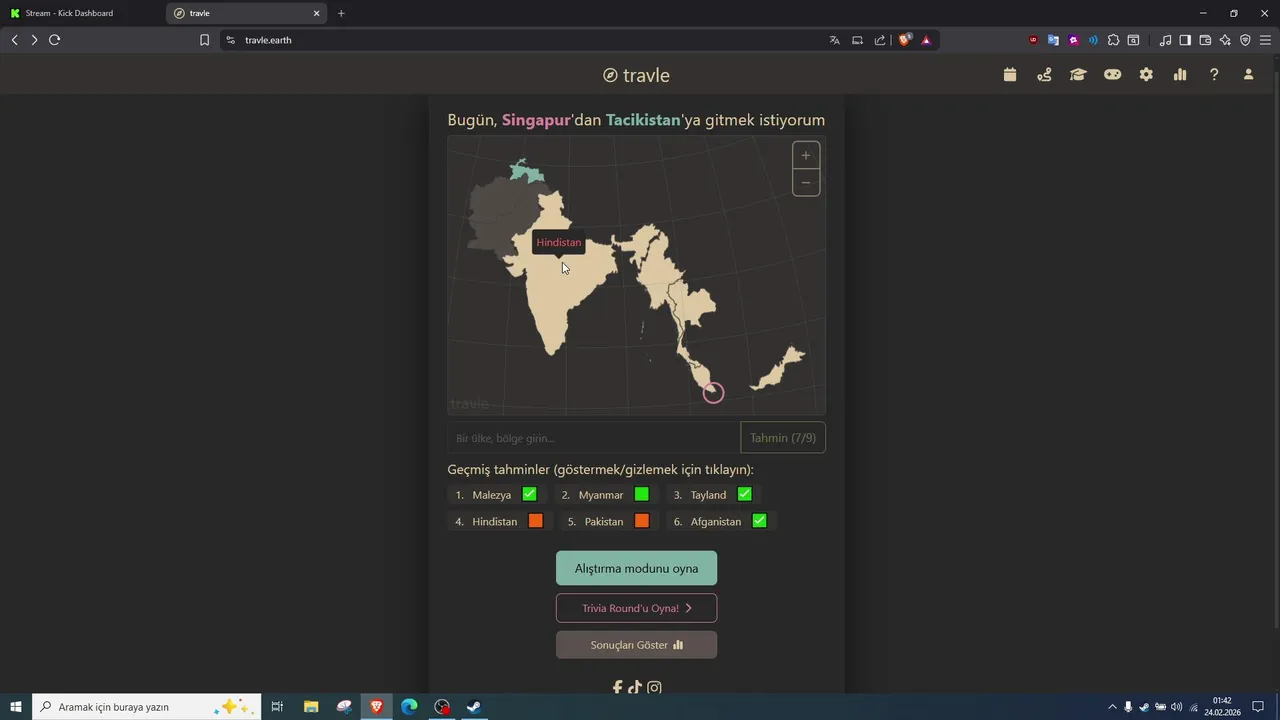Click the Brave Rewards triangle icon
This screenshot has width=1280, height=720.
click(926, 40)
